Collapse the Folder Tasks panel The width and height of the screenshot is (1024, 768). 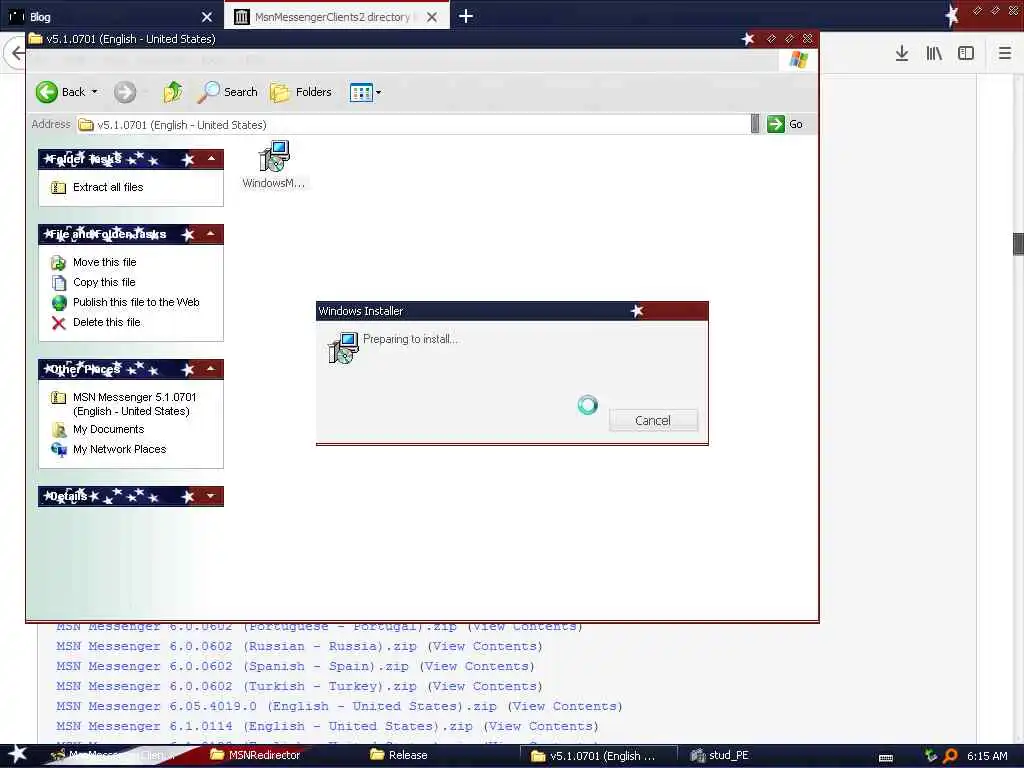211,159
